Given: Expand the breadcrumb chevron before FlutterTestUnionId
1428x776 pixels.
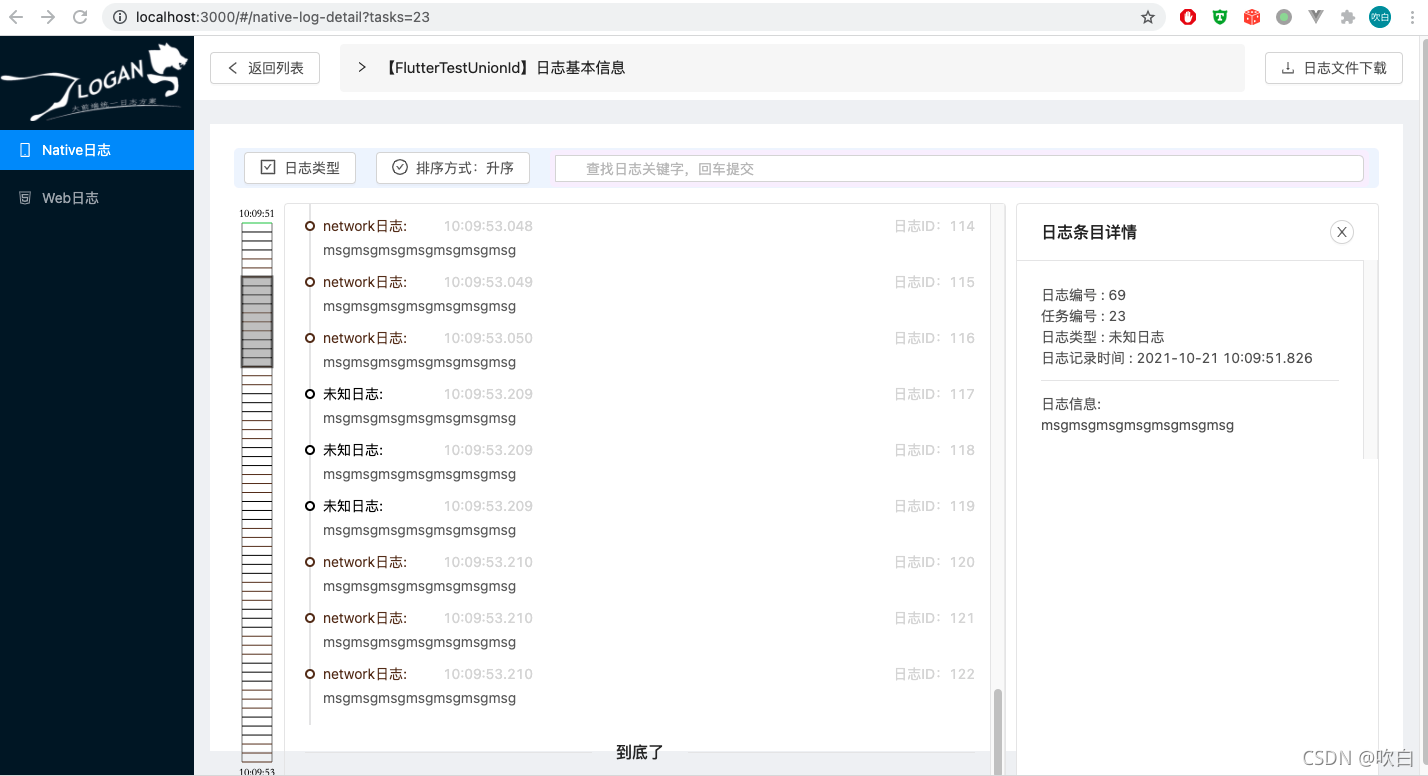Looking at the screenshot, I should coord(361,67).
